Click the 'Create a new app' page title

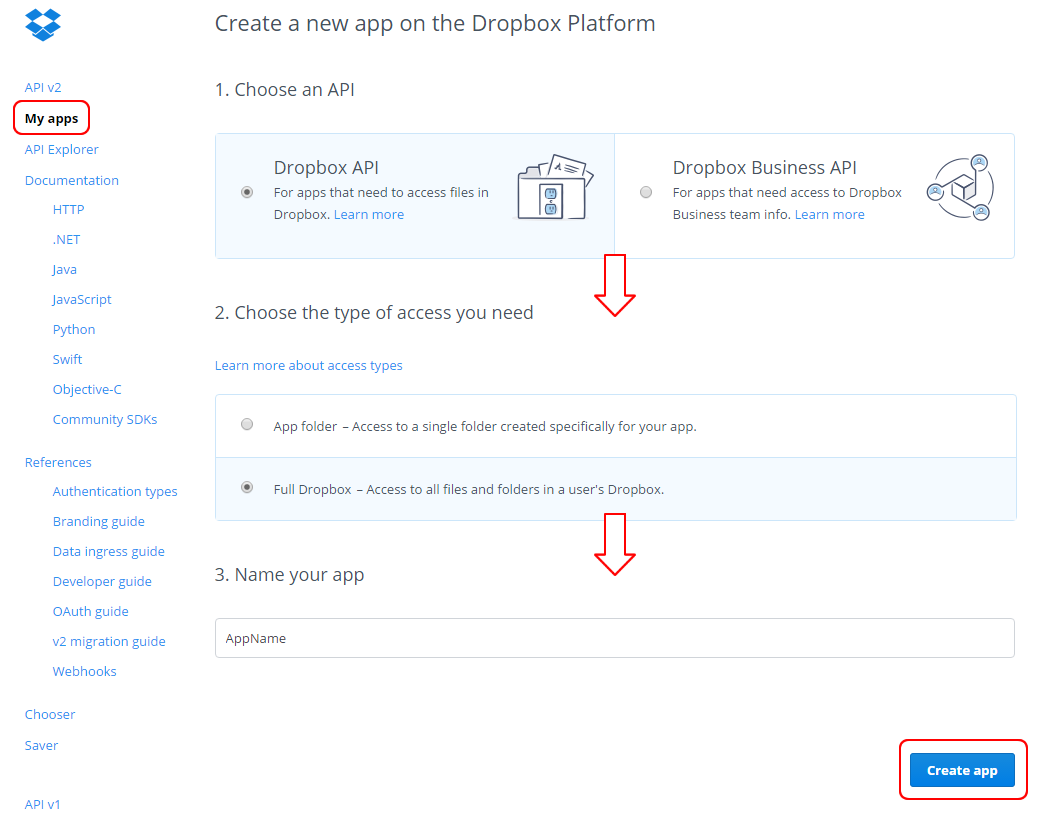tap(435, 24)
